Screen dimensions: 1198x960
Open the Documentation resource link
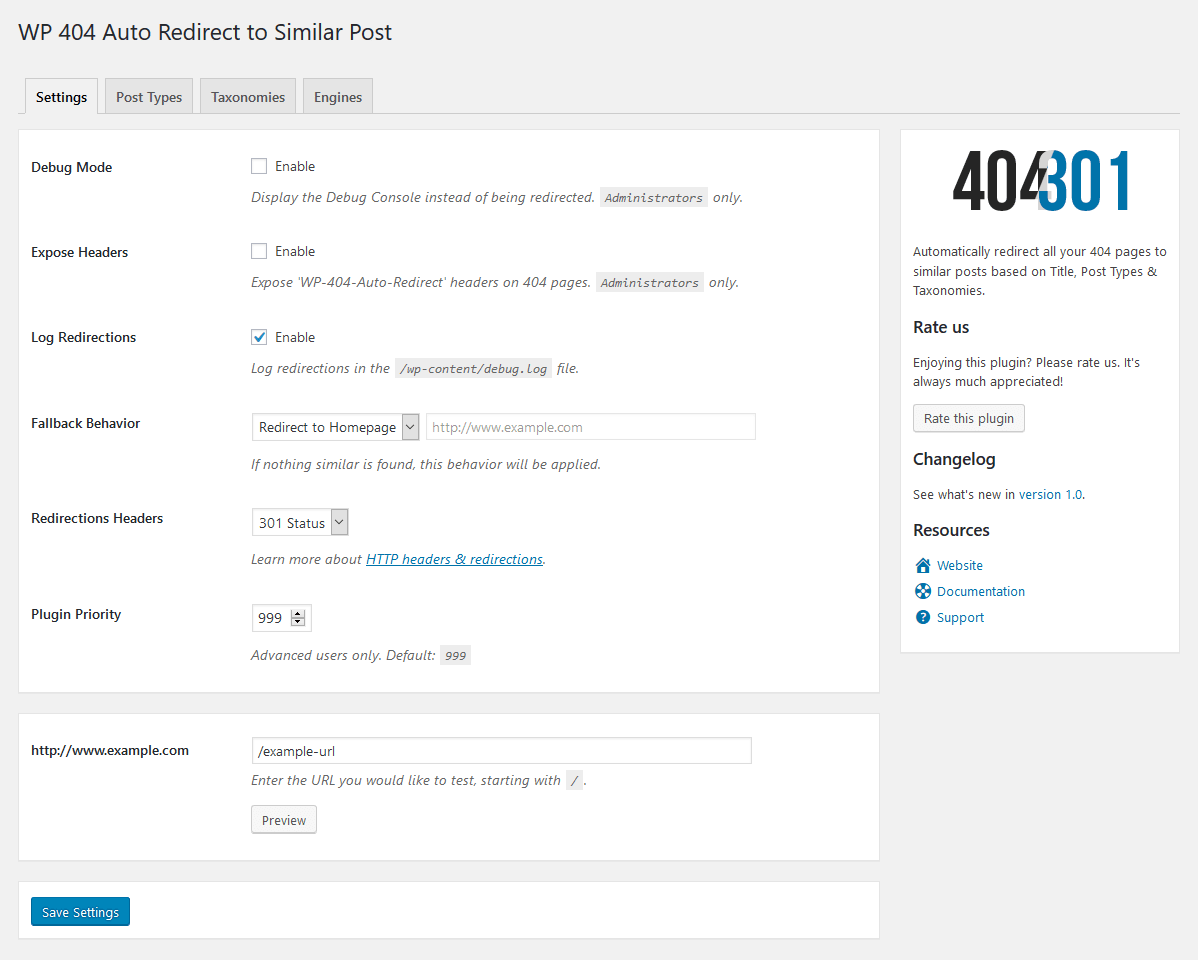tap(980, 591)
